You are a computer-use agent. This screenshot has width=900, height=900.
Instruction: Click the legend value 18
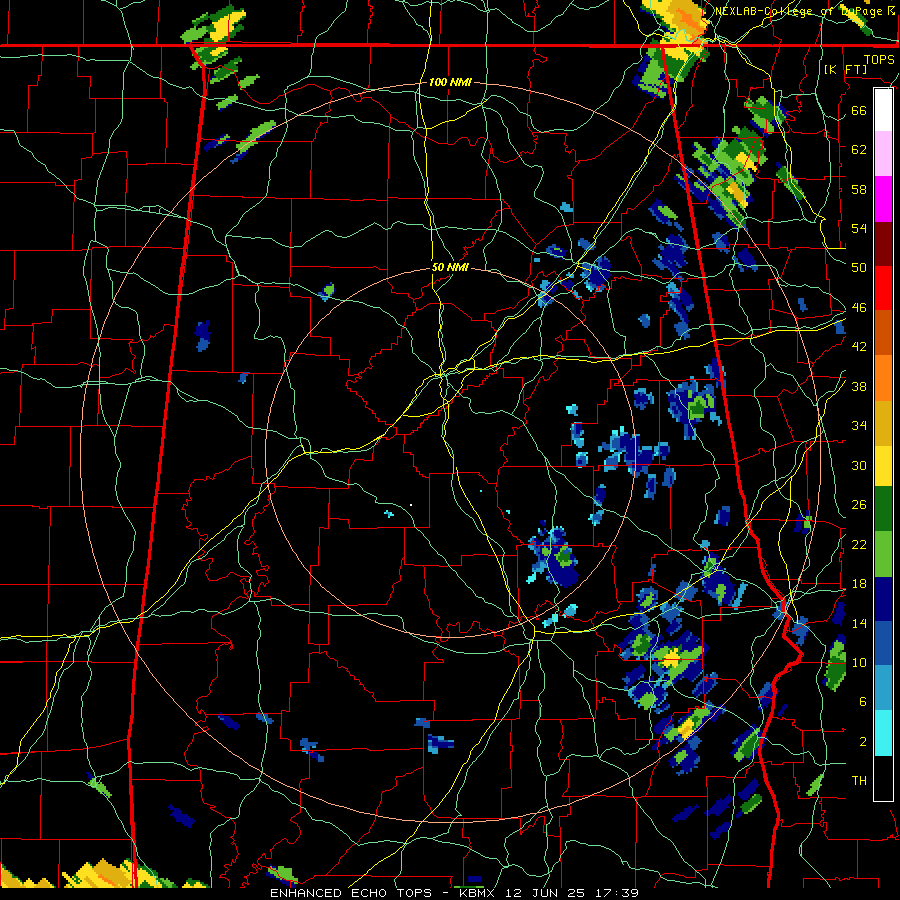click(859, 584)
